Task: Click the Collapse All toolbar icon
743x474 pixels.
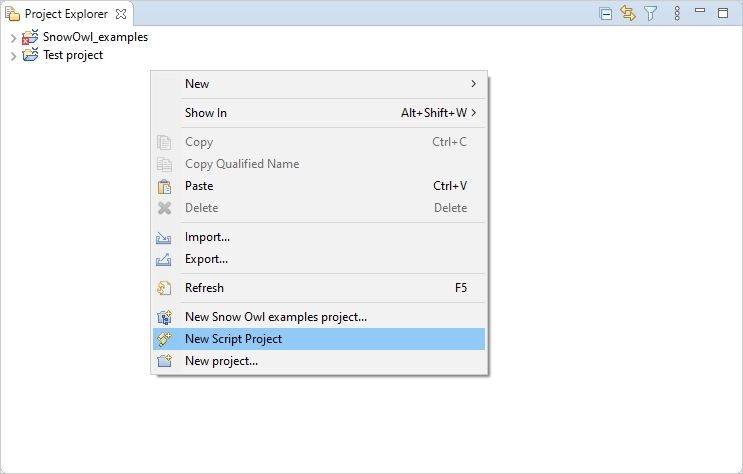Action: point(605,13)
